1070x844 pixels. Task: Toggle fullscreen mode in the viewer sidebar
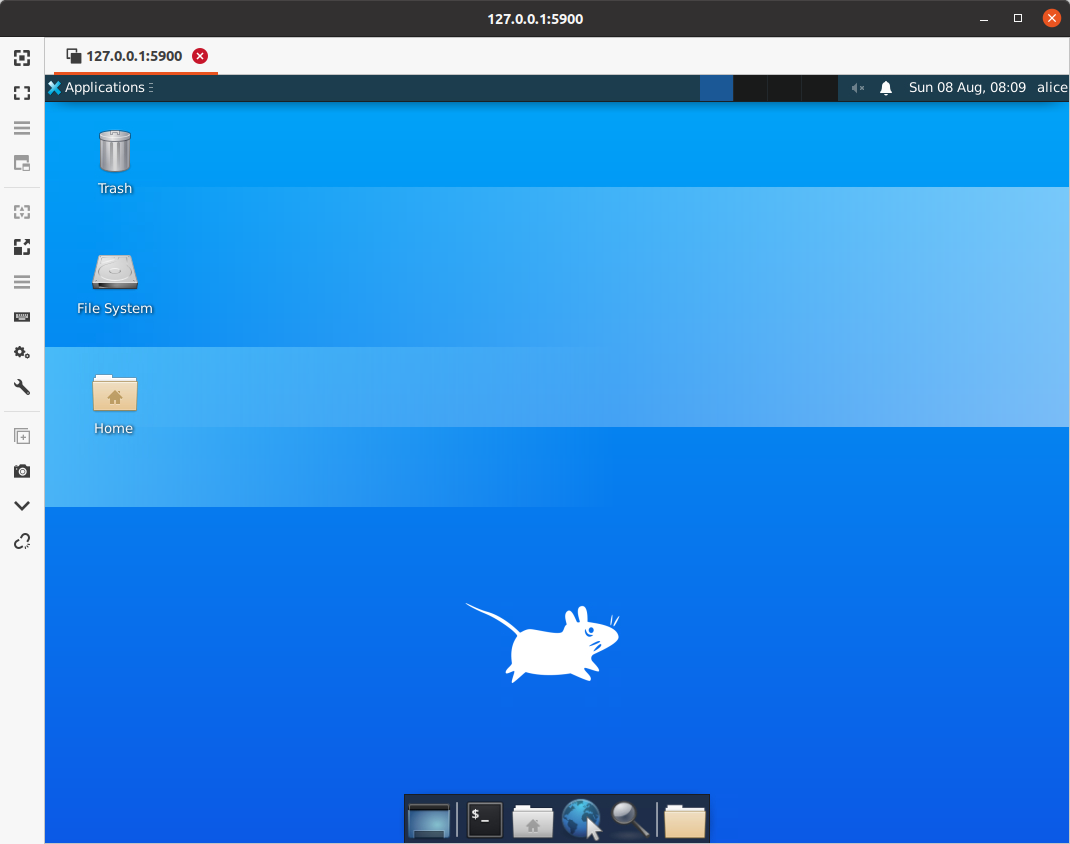(x=22, y=93)
